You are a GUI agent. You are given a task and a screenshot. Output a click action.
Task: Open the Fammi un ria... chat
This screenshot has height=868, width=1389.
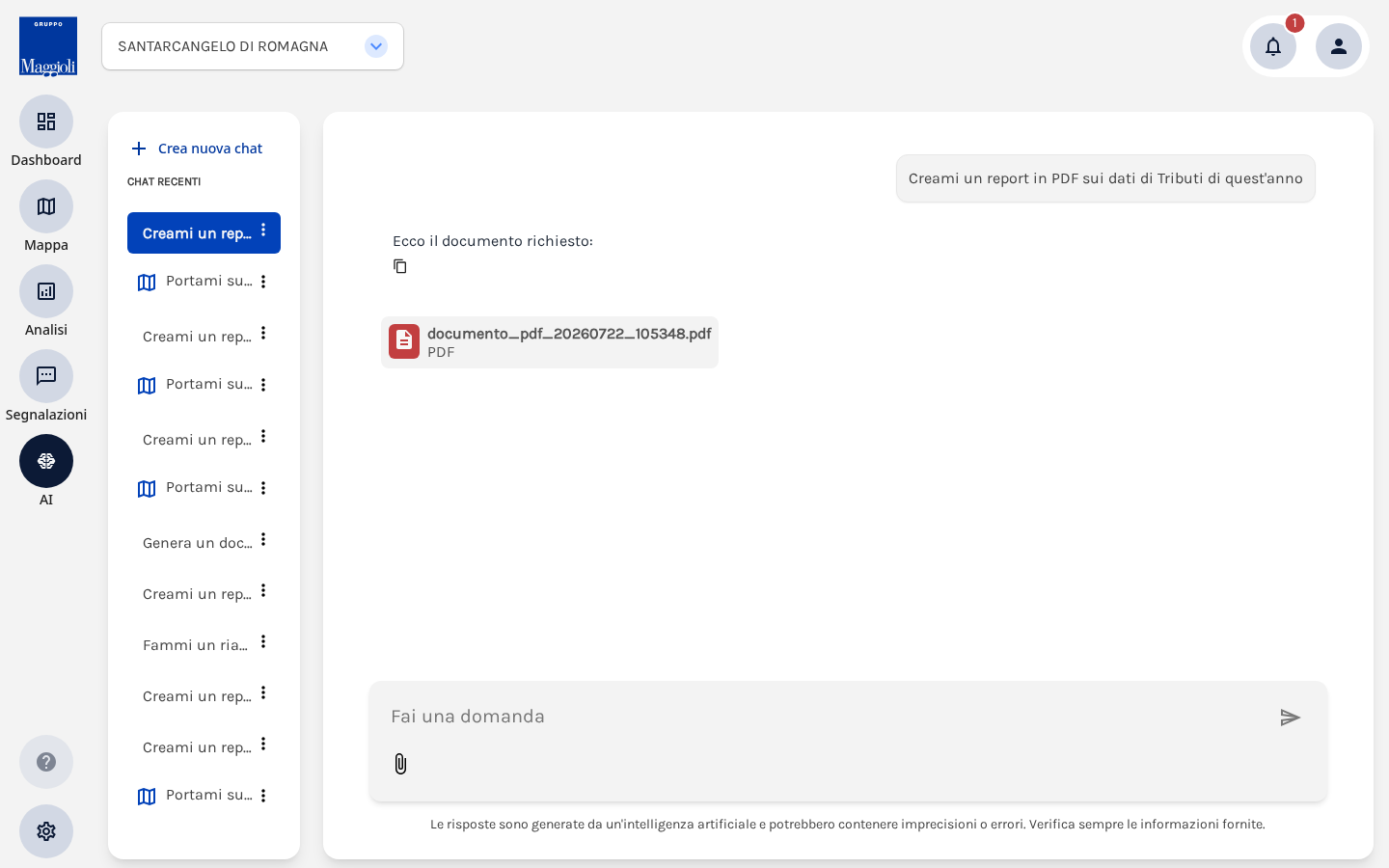click(195, 645)
